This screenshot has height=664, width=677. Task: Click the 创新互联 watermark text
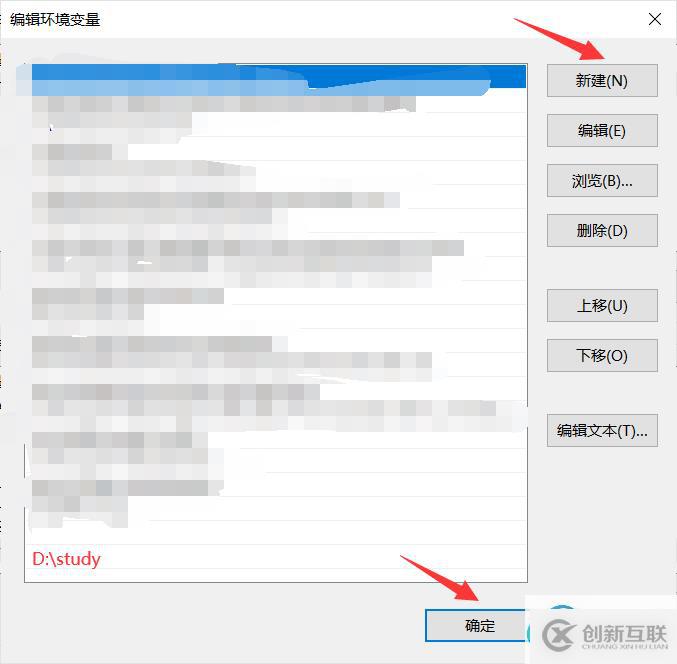(x=624, y=634)
